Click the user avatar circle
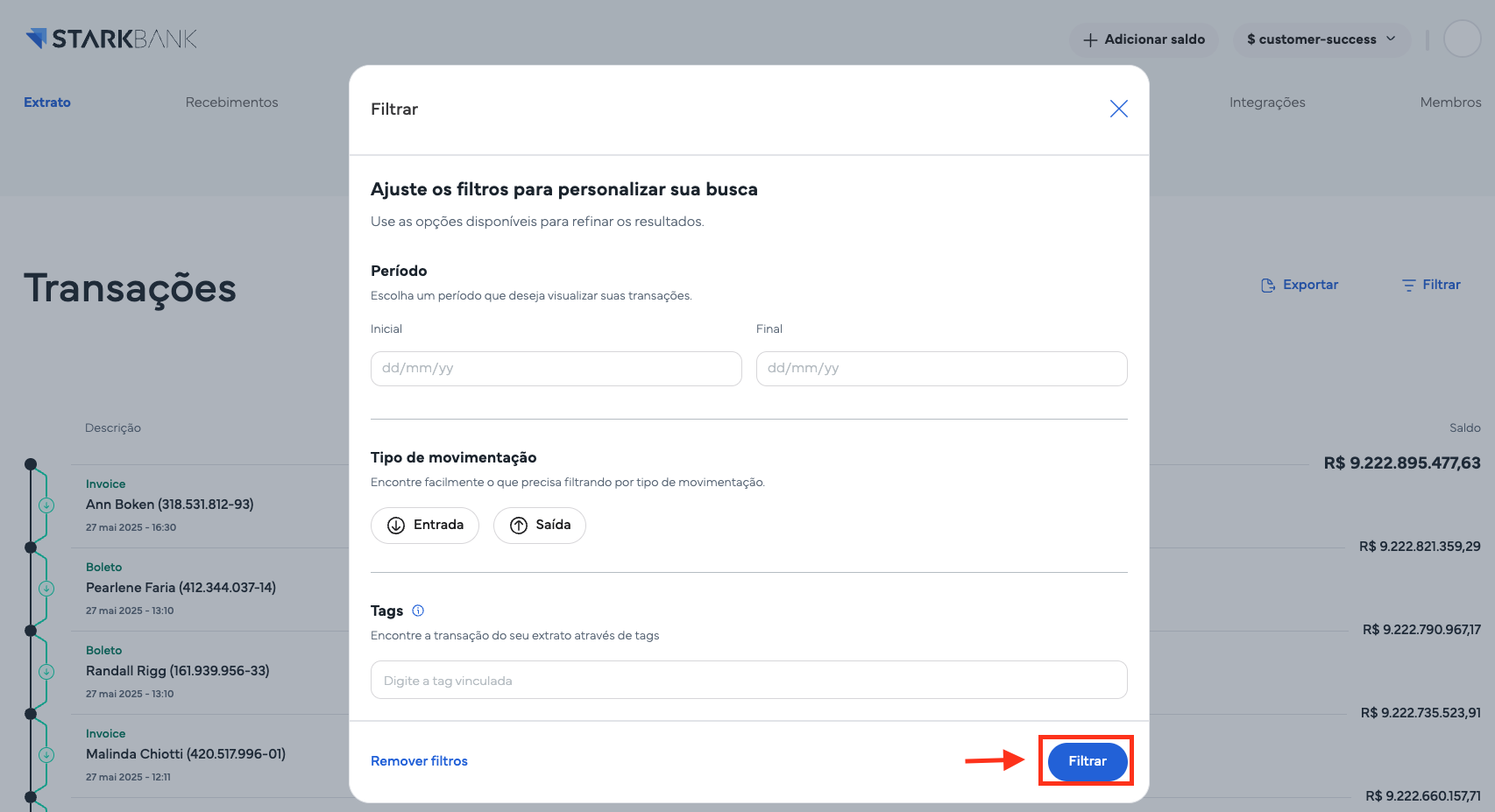Image resolution: width=1495 pixels, height=812 pixels. click(x=1462, y=39)
